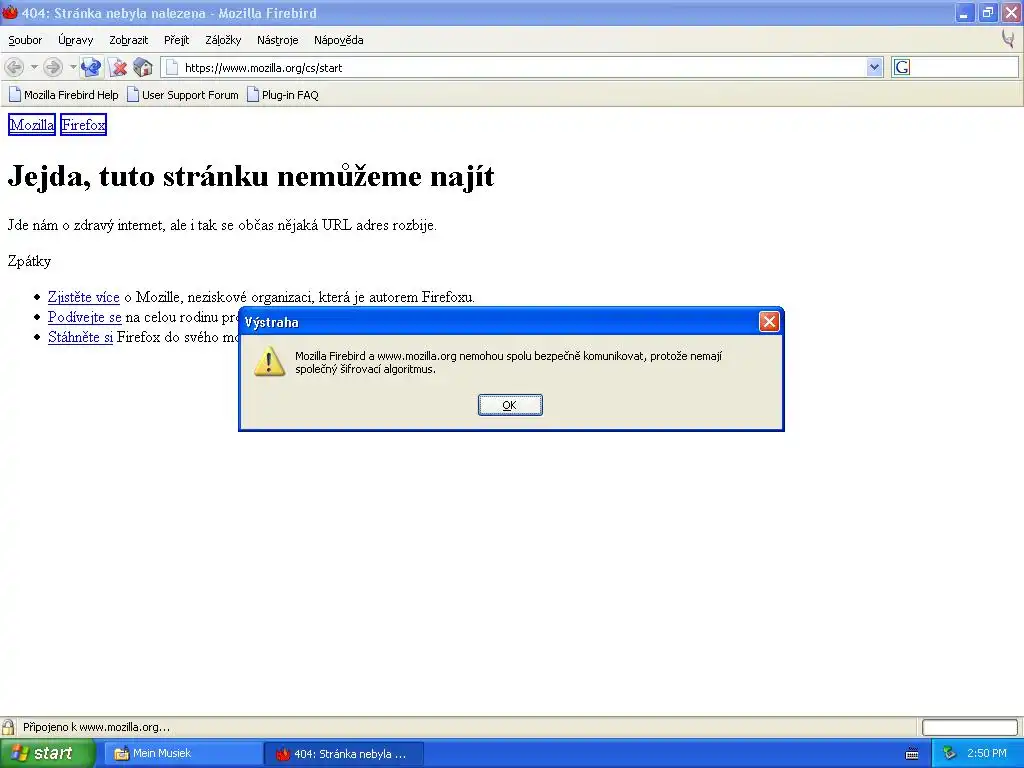This screenshot has height=768, width=1024.
Task: Expand the address bar URL history dropdown
Action: pyautogui.click(x=874, y=67)
